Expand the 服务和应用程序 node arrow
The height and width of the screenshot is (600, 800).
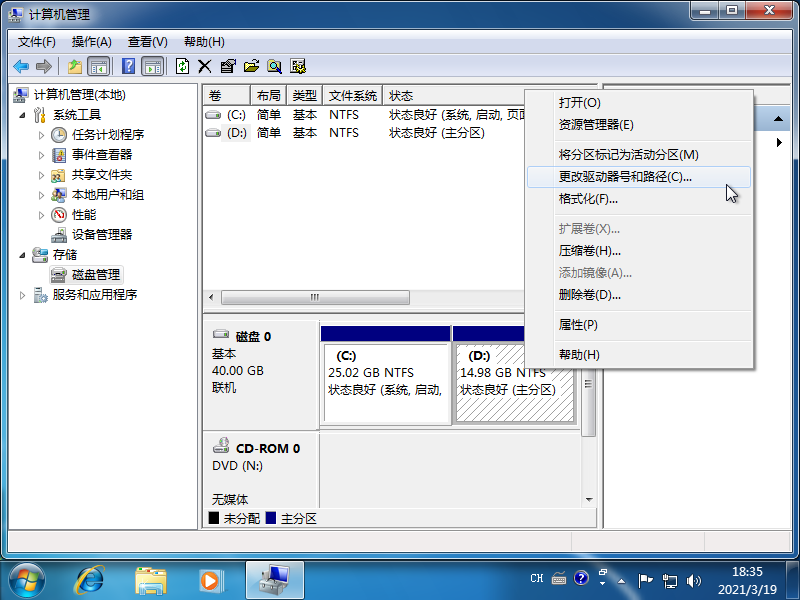point(22,295)
